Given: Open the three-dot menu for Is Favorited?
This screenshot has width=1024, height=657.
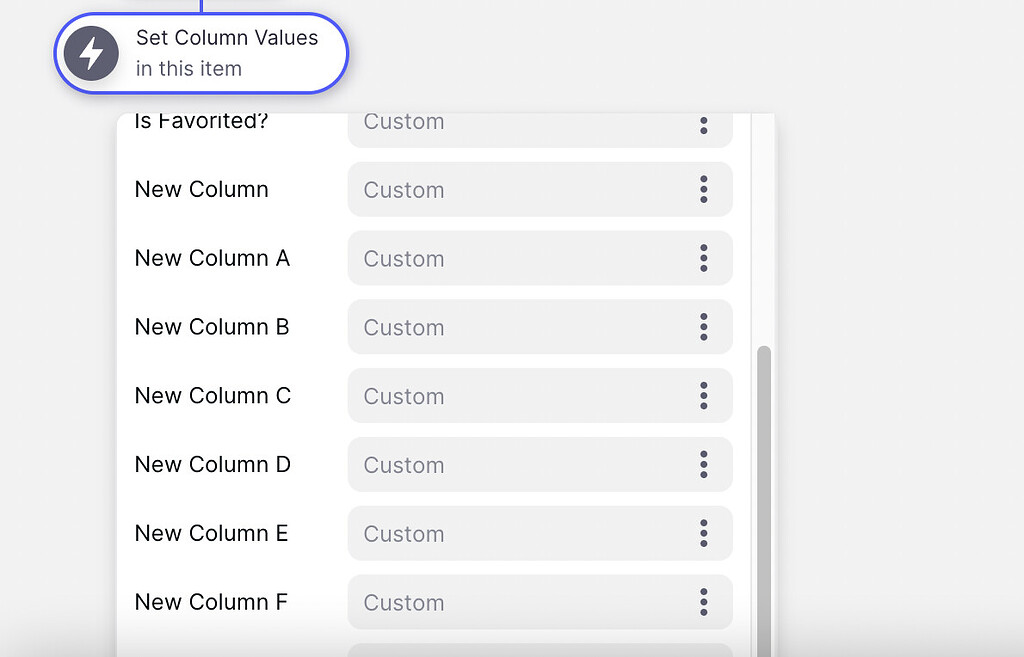Looking at the screenshot, I should tap(703, 126).
